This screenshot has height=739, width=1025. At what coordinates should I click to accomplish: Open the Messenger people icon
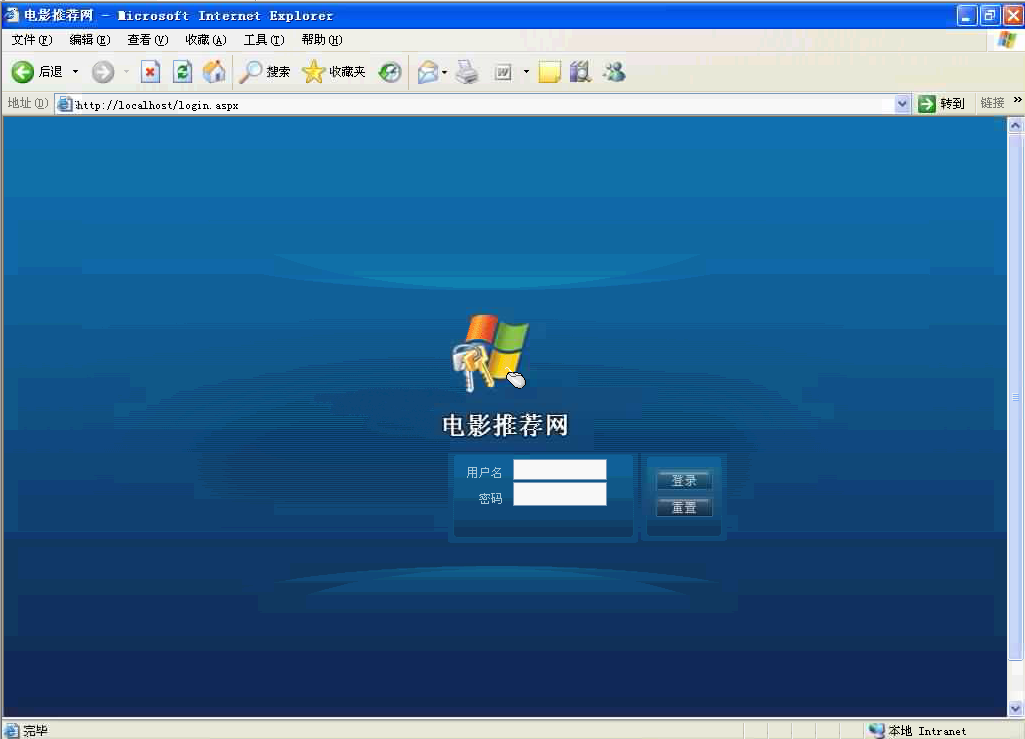[614, 72]
